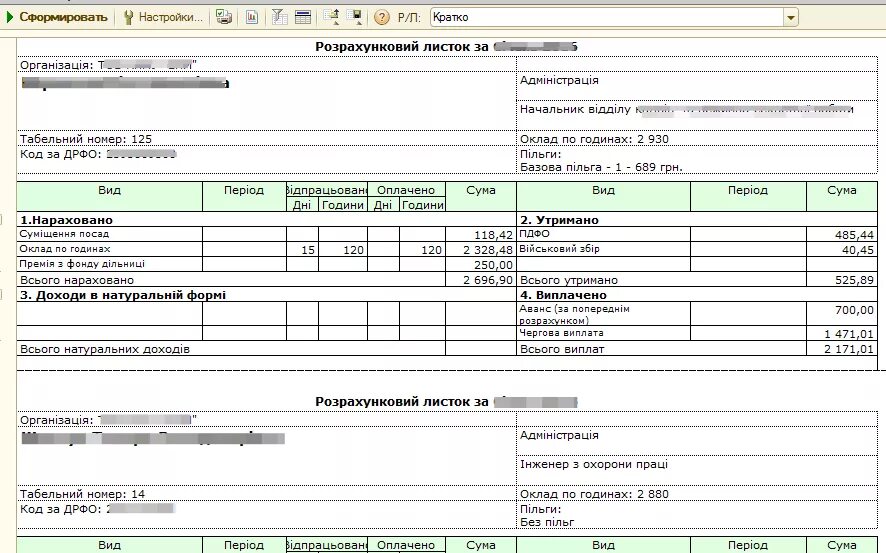886x553 pixels.
Task: Click Оклад по годинах: 2 880
Action: [x=594, y=494]
